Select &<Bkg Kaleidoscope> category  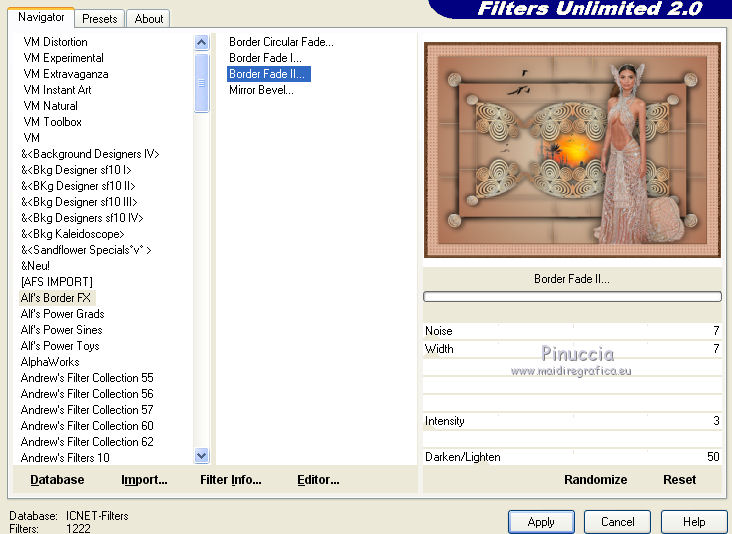coord(72,234)
